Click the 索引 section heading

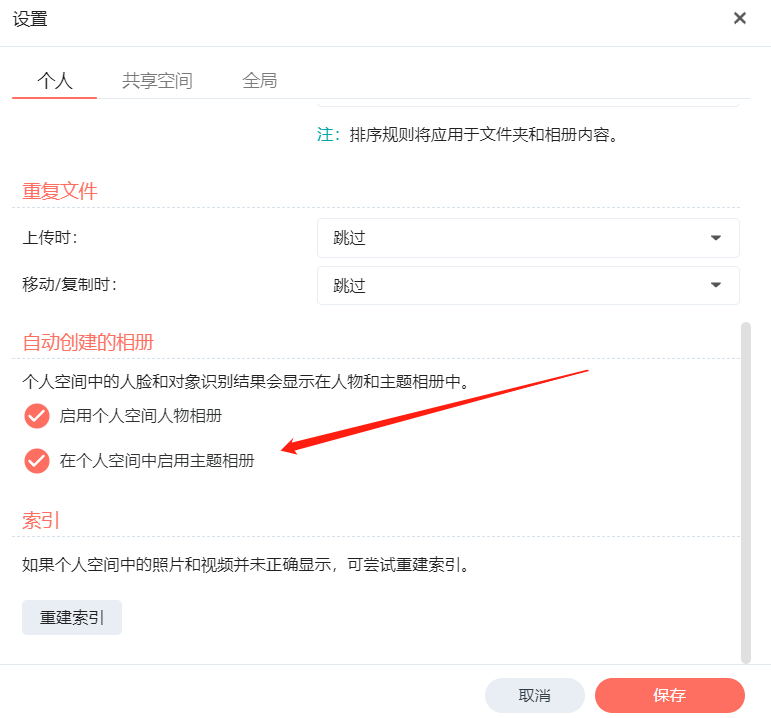41,520
